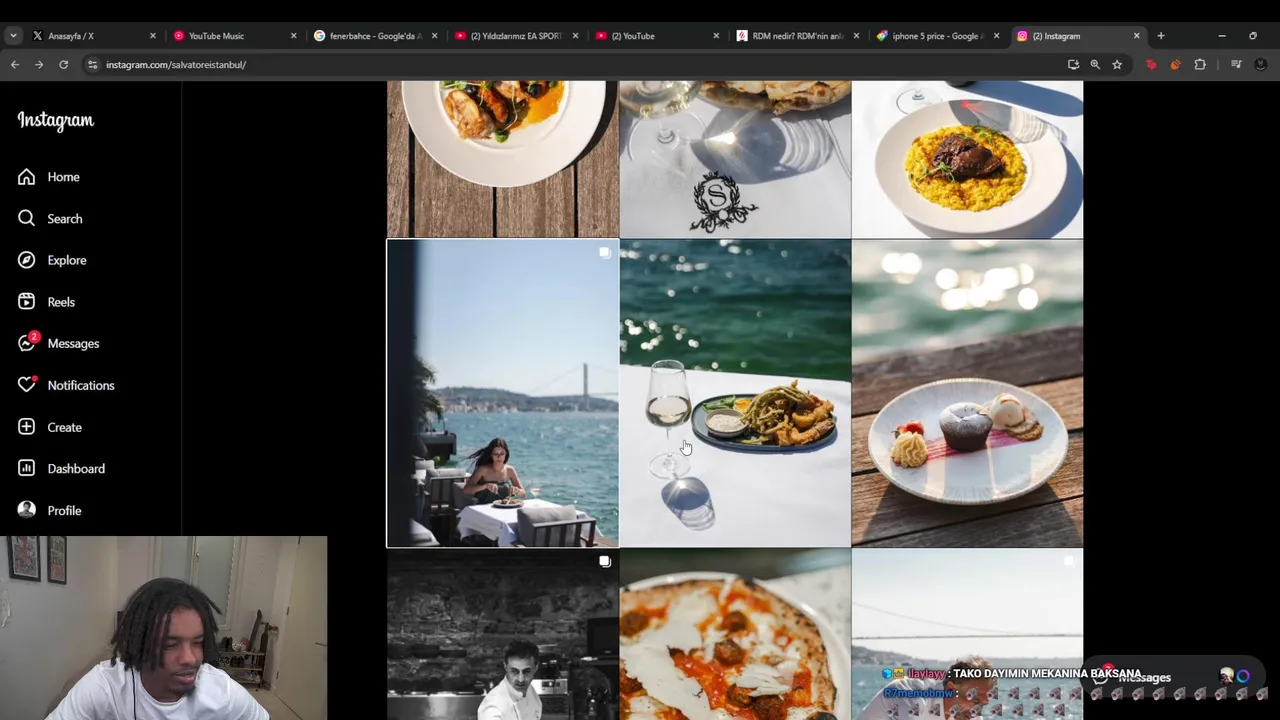
Task: Open the tab search dropdown arrow
Action: click(x=13, y=36)
